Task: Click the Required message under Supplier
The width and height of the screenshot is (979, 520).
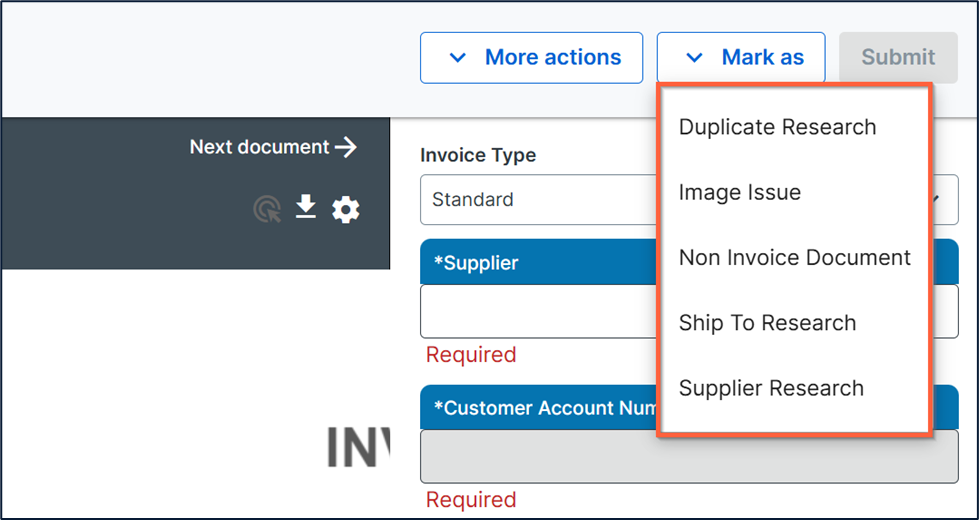Action: click(x=471, y=355)
